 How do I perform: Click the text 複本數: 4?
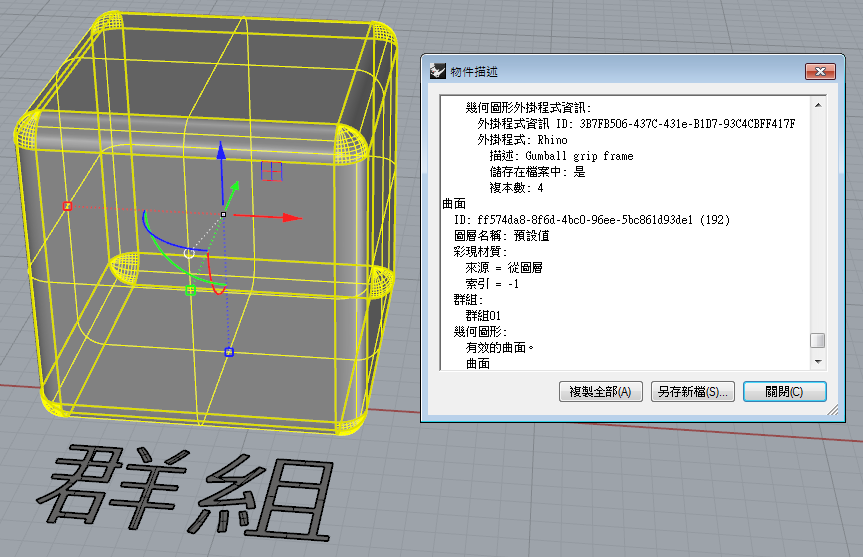pyautogui.click(x=516, y=188)
